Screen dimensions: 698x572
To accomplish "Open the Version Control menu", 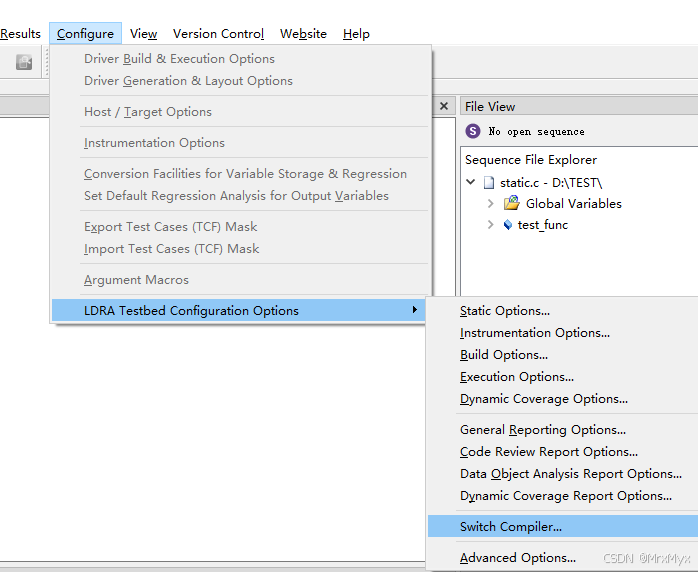I will click(x=218, y=34).
